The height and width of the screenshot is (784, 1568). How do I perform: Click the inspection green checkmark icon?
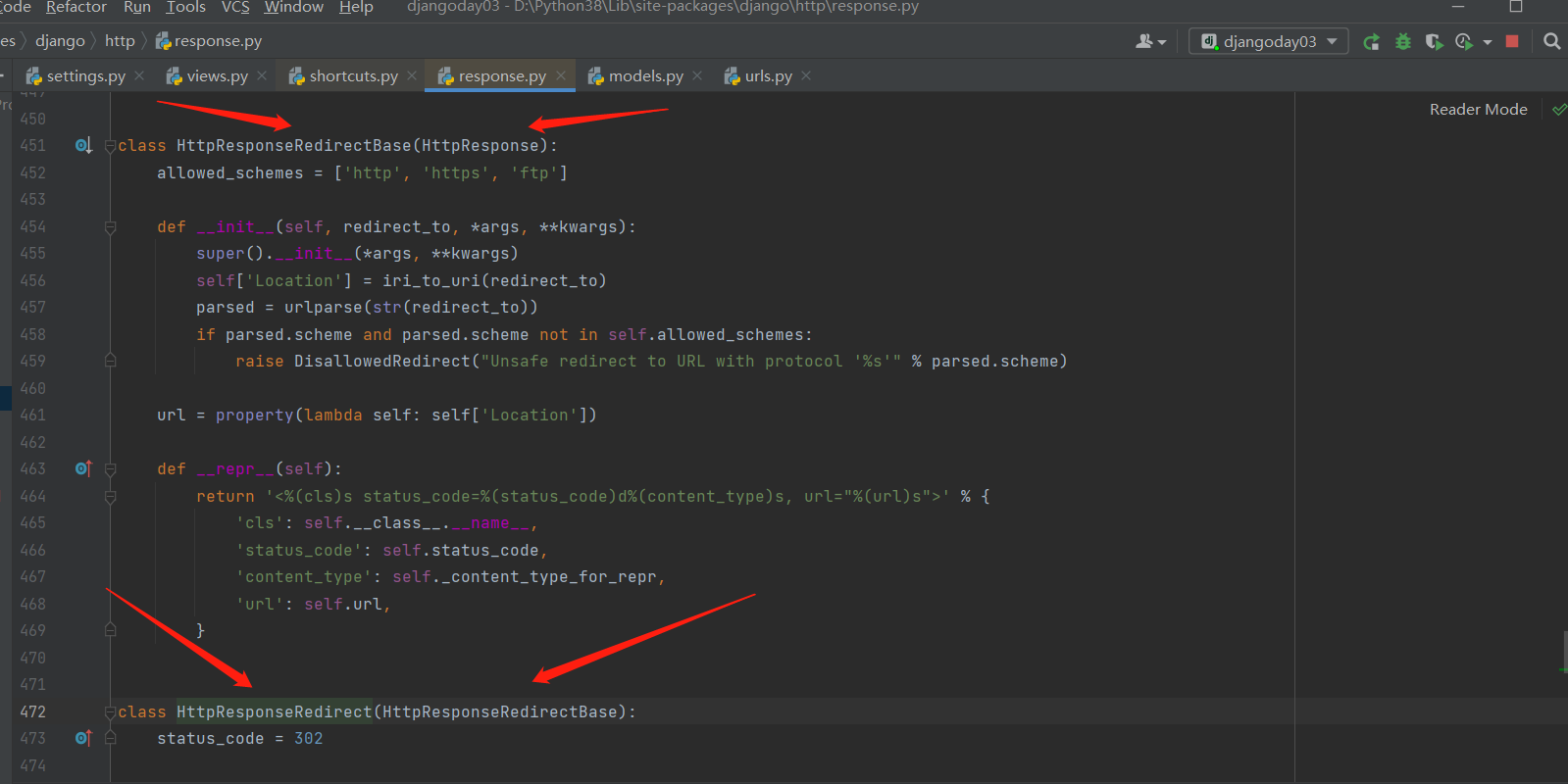1559,110
